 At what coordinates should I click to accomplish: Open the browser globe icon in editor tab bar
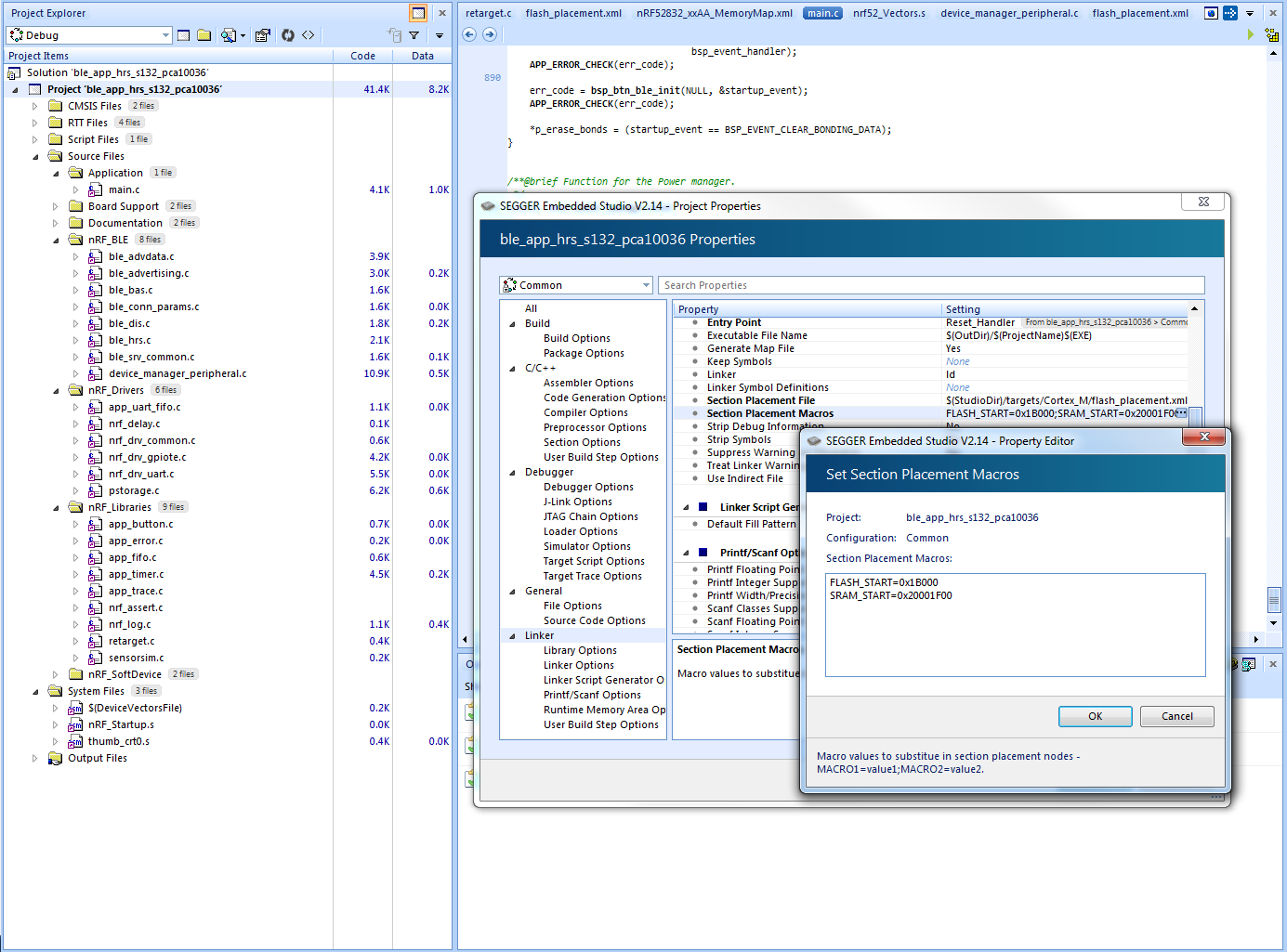tap(1211, 13)
